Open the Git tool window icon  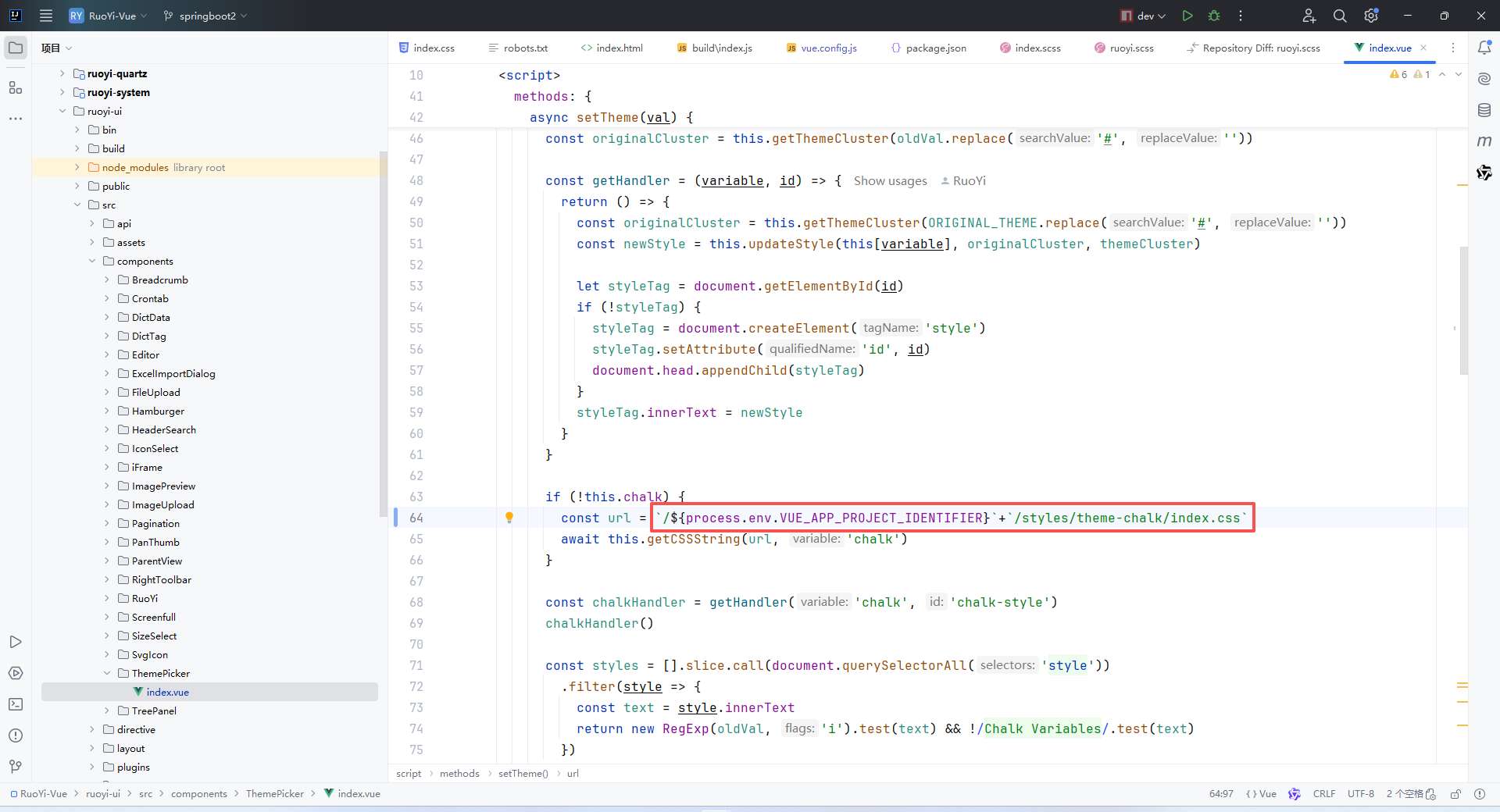tap(16, 767)
